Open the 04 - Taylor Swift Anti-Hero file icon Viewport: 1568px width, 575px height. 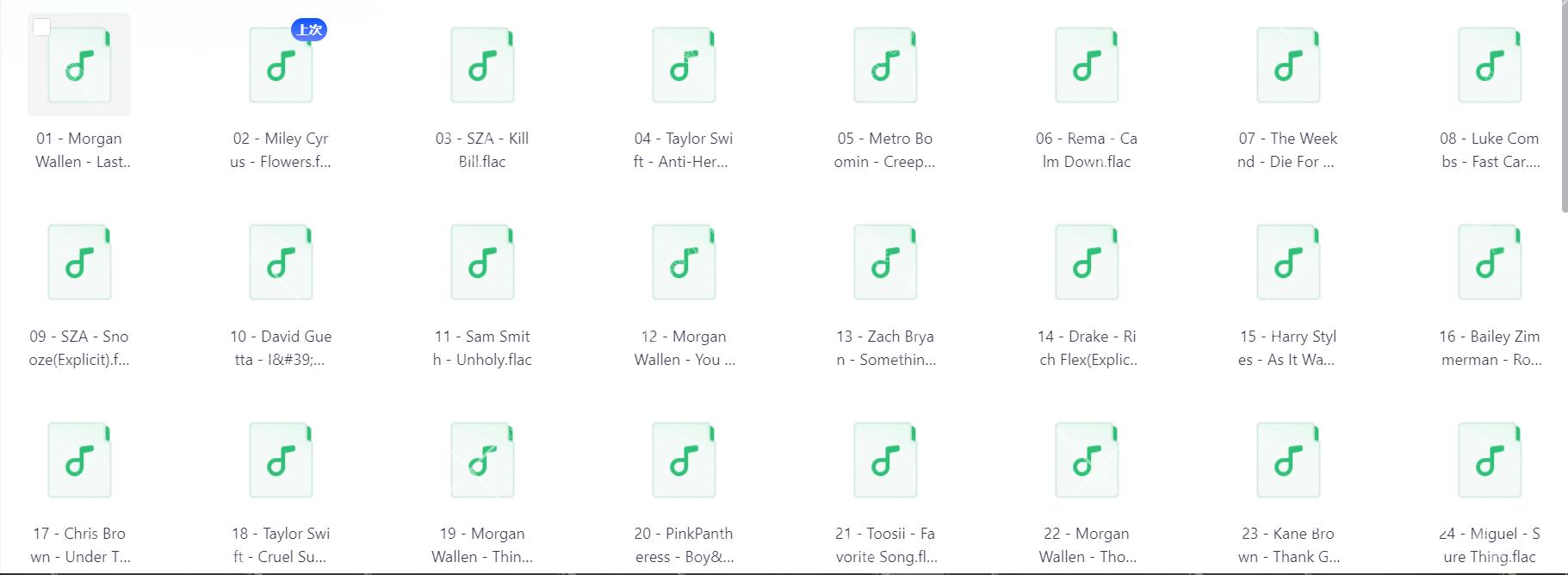click(x=684, y=65)
